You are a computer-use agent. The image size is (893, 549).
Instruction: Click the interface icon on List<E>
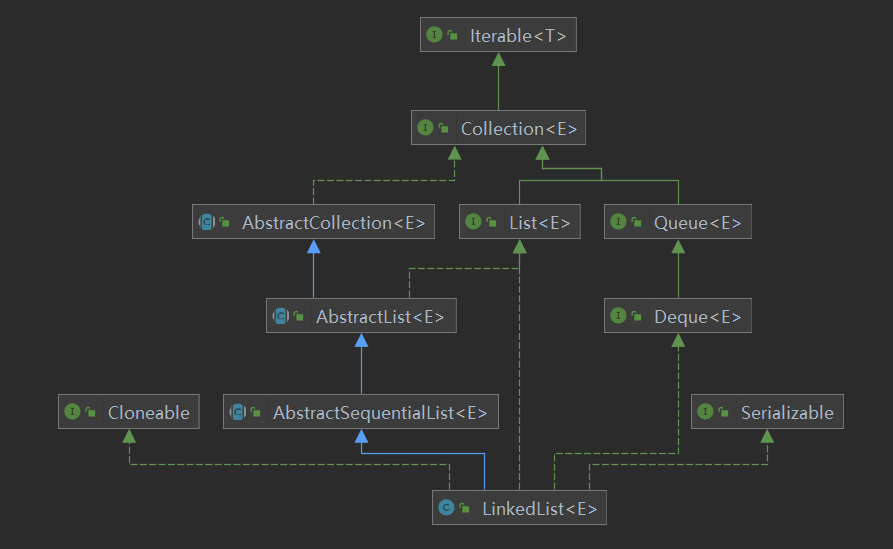(473, 222)
